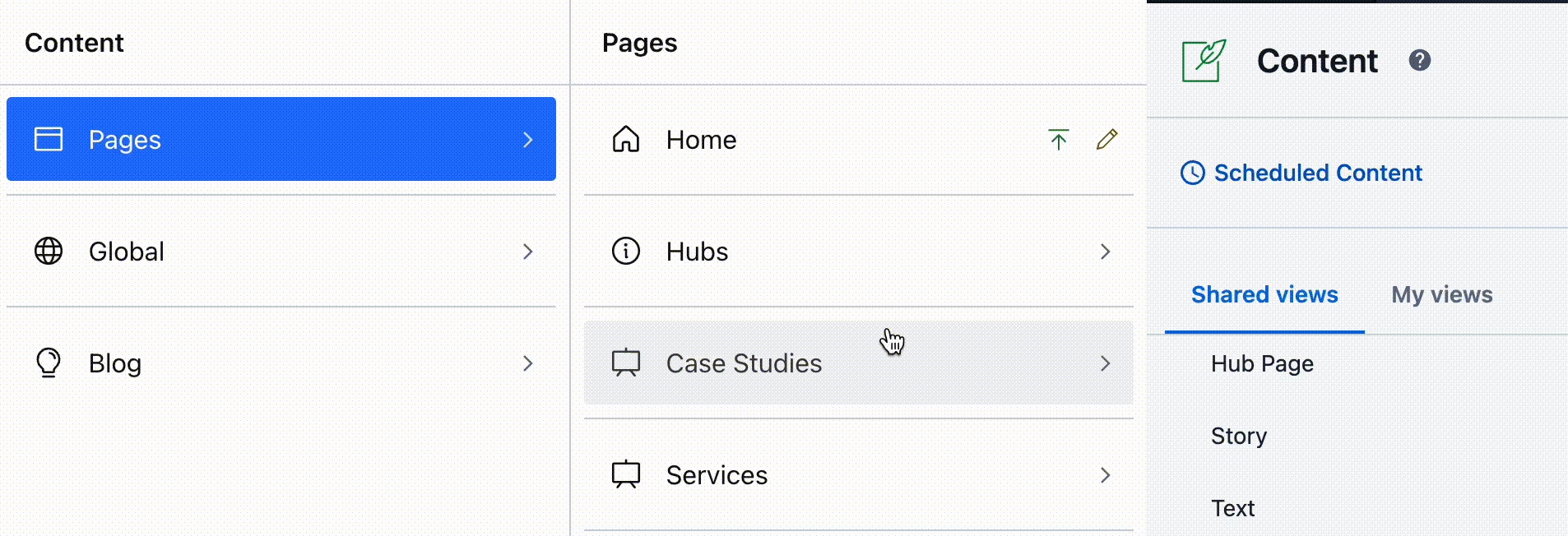This screenshot has width=1568, height=536.
Task: Click the info circle icon beside Hubs
Action: point(626,251)
